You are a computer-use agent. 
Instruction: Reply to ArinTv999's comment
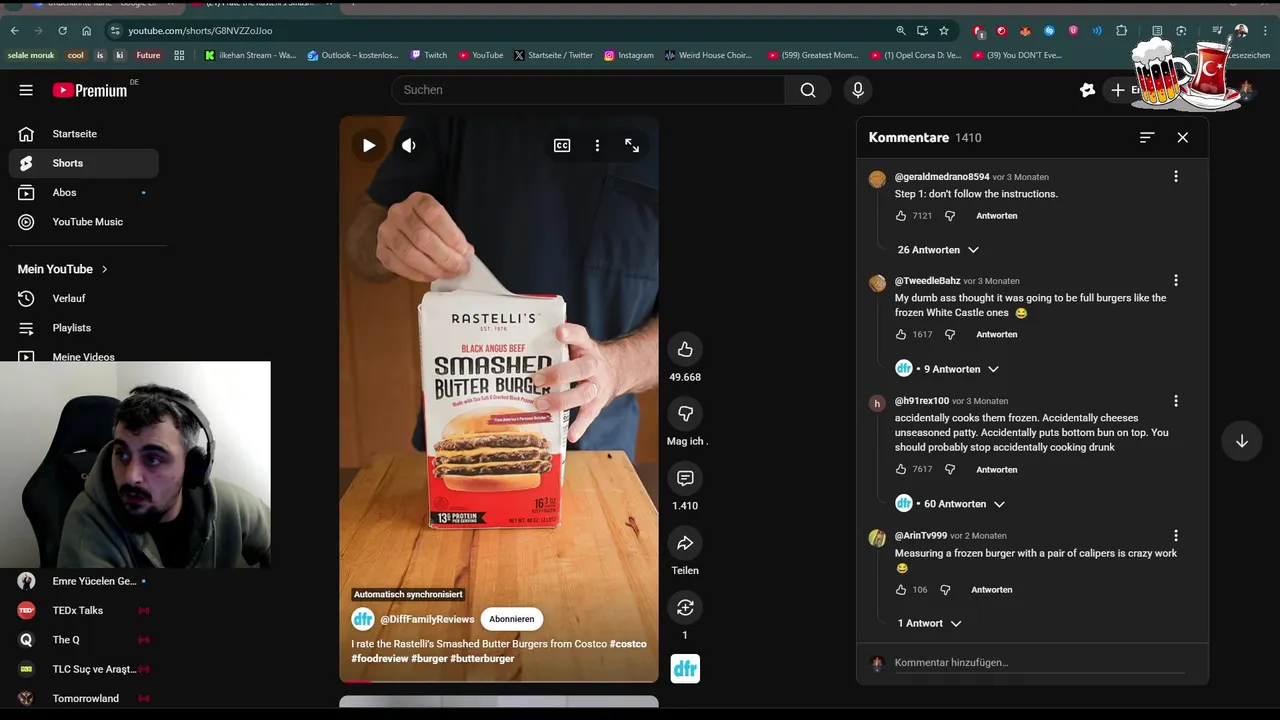992,590
